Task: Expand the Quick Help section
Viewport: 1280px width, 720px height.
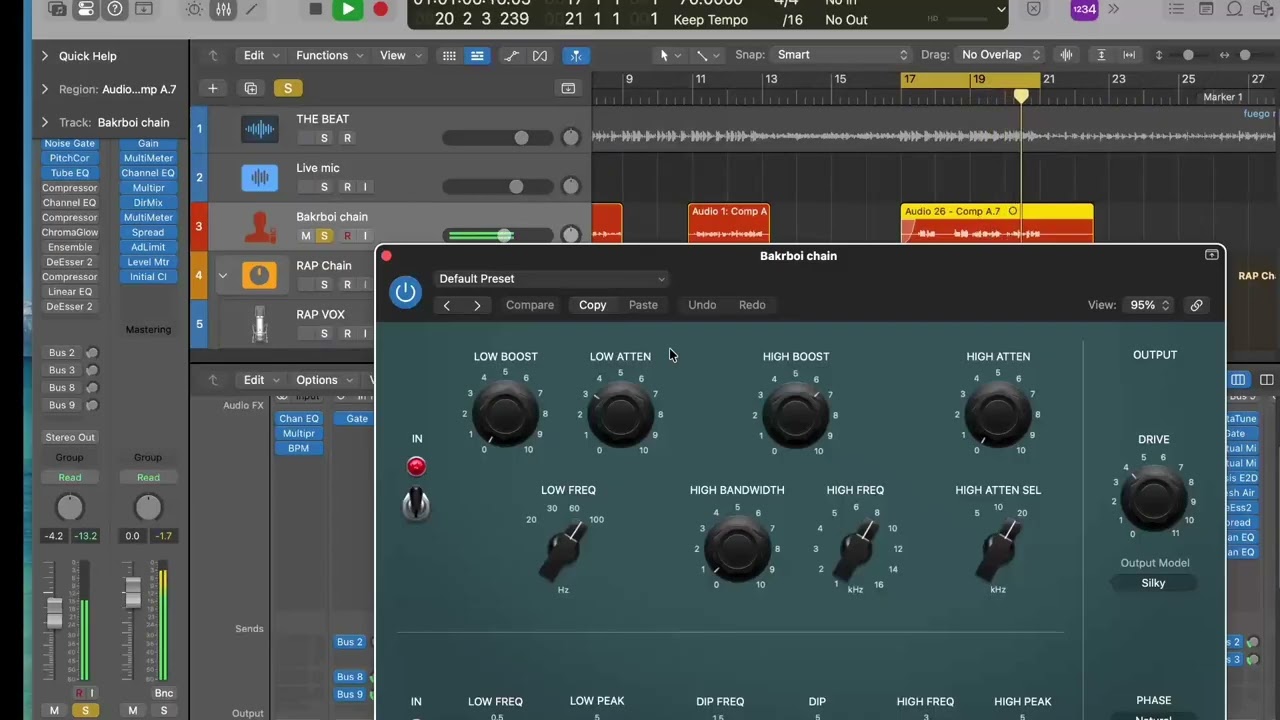Action: pos(45,56)
